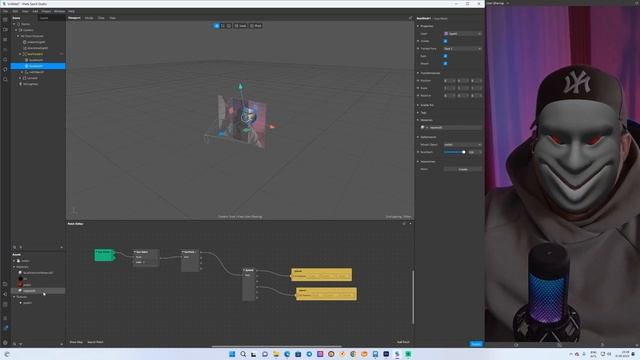Click the Local coordinate button in viewport toolbar
The image size is (640, 360).
240,26
